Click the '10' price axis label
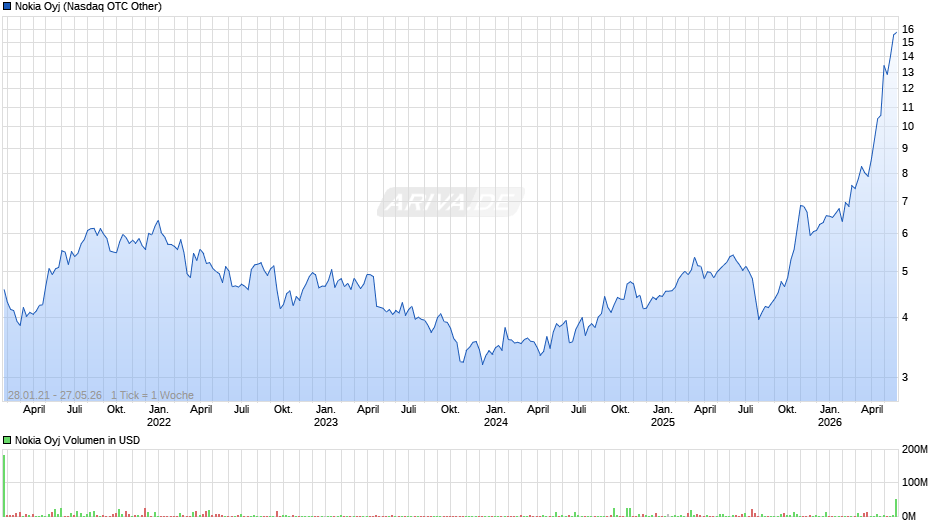This screenshot has height=526, width=940. pos(908,127)
